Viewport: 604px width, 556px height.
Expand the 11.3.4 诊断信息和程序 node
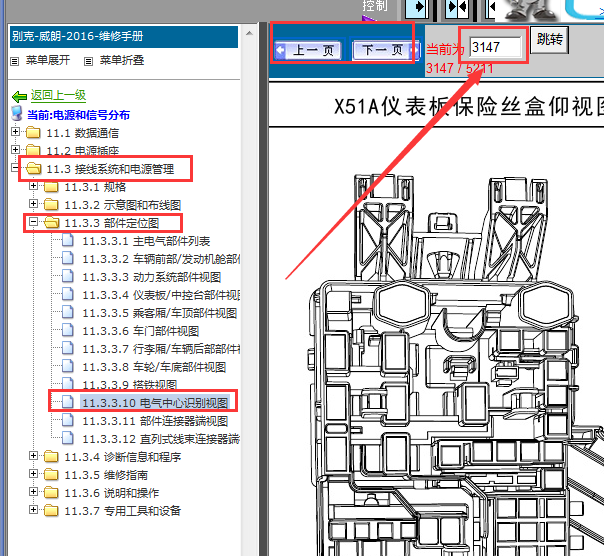click(x=34, y=455)
